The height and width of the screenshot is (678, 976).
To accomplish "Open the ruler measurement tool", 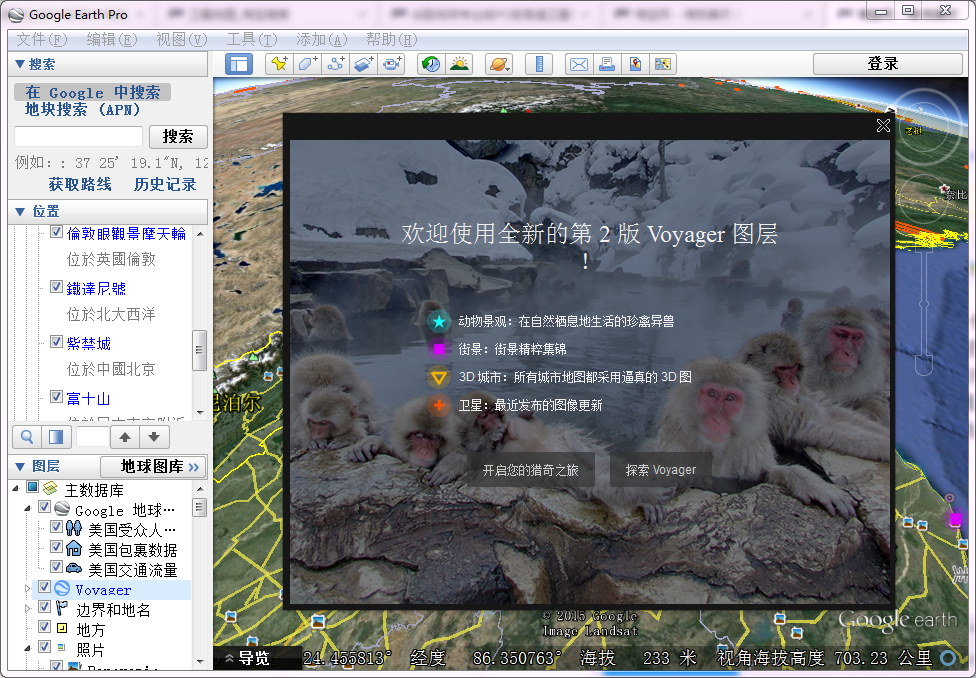I will (x=539, y=64).
